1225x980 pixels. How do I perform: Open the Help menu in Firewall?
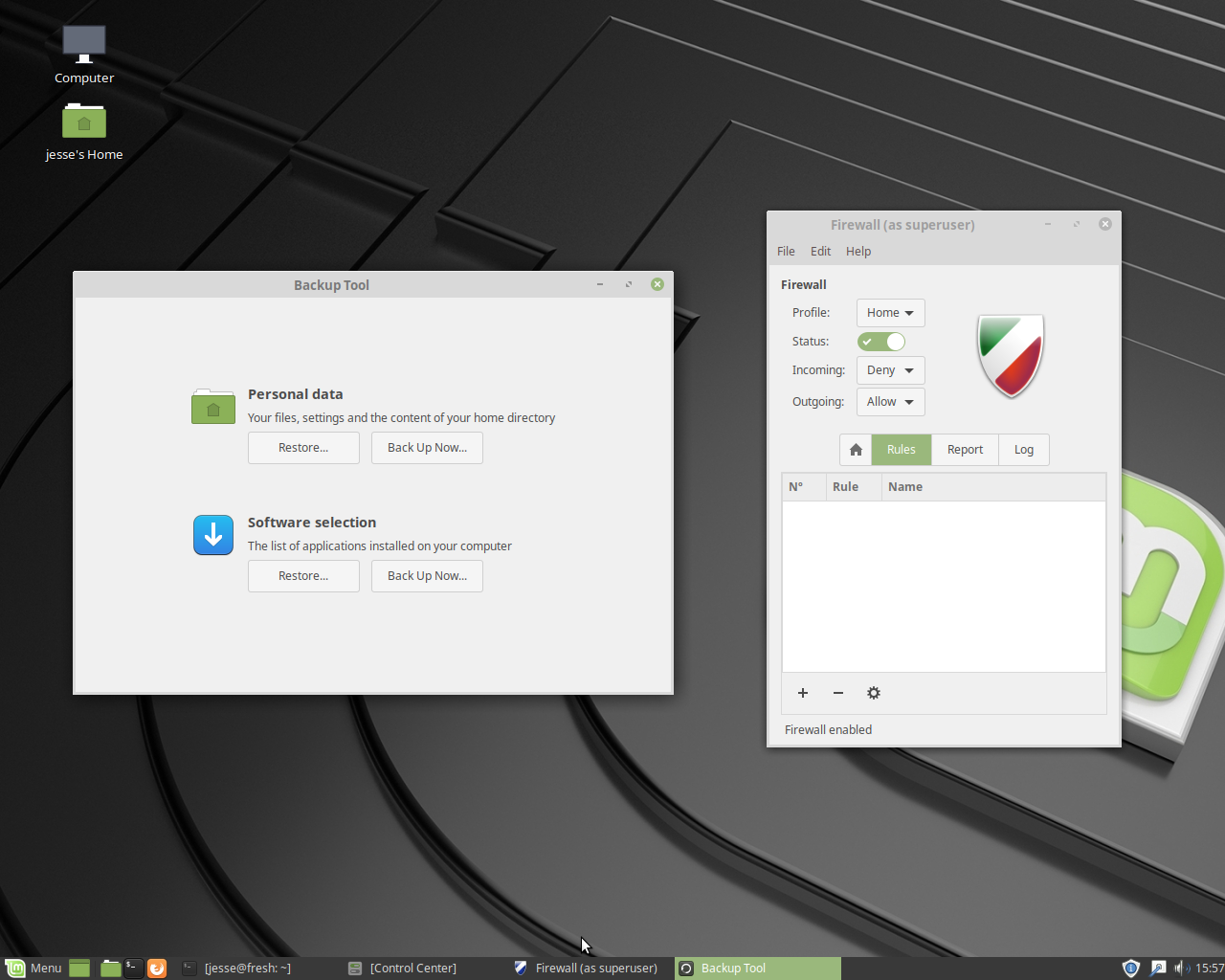click(858, 252)
